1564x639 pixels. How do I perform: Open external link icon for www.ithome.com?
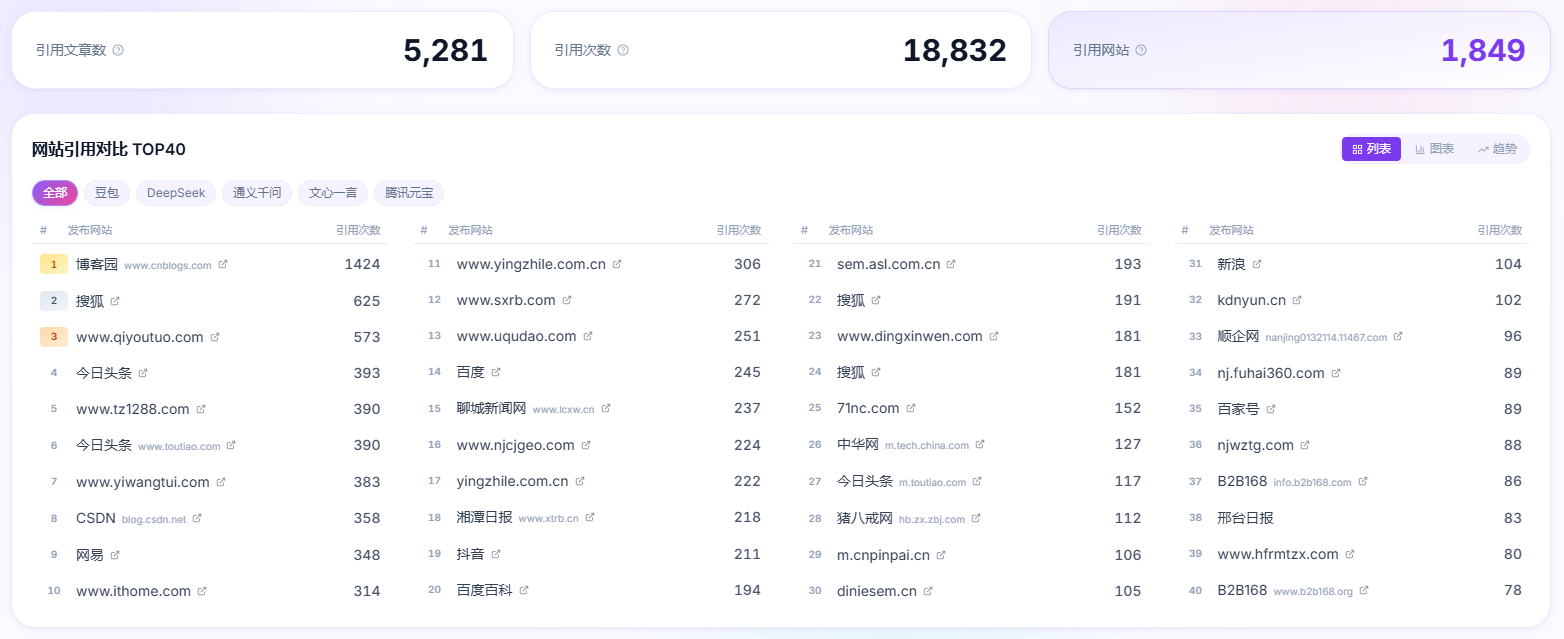click(x=202, y=591)
